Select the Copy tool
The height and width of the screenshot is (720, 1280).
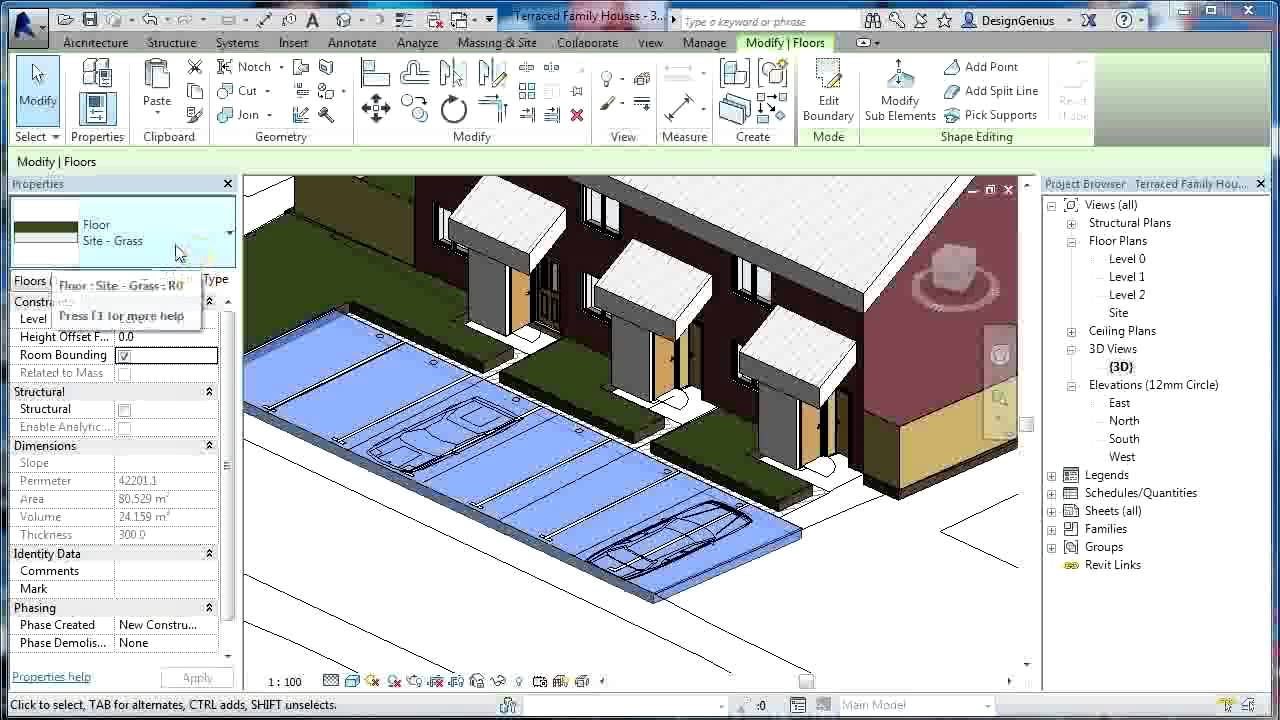point(415,109)
